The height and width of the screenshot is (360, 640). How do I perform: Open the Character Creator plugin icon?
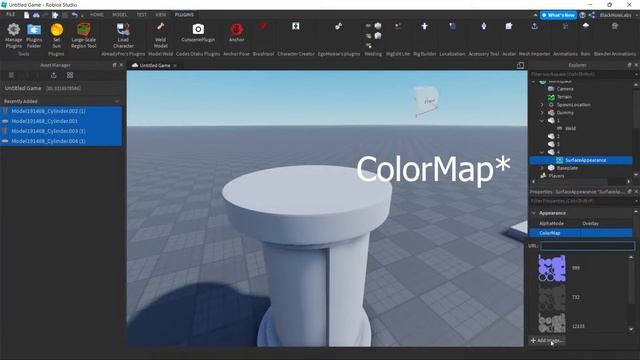point(296,26)
